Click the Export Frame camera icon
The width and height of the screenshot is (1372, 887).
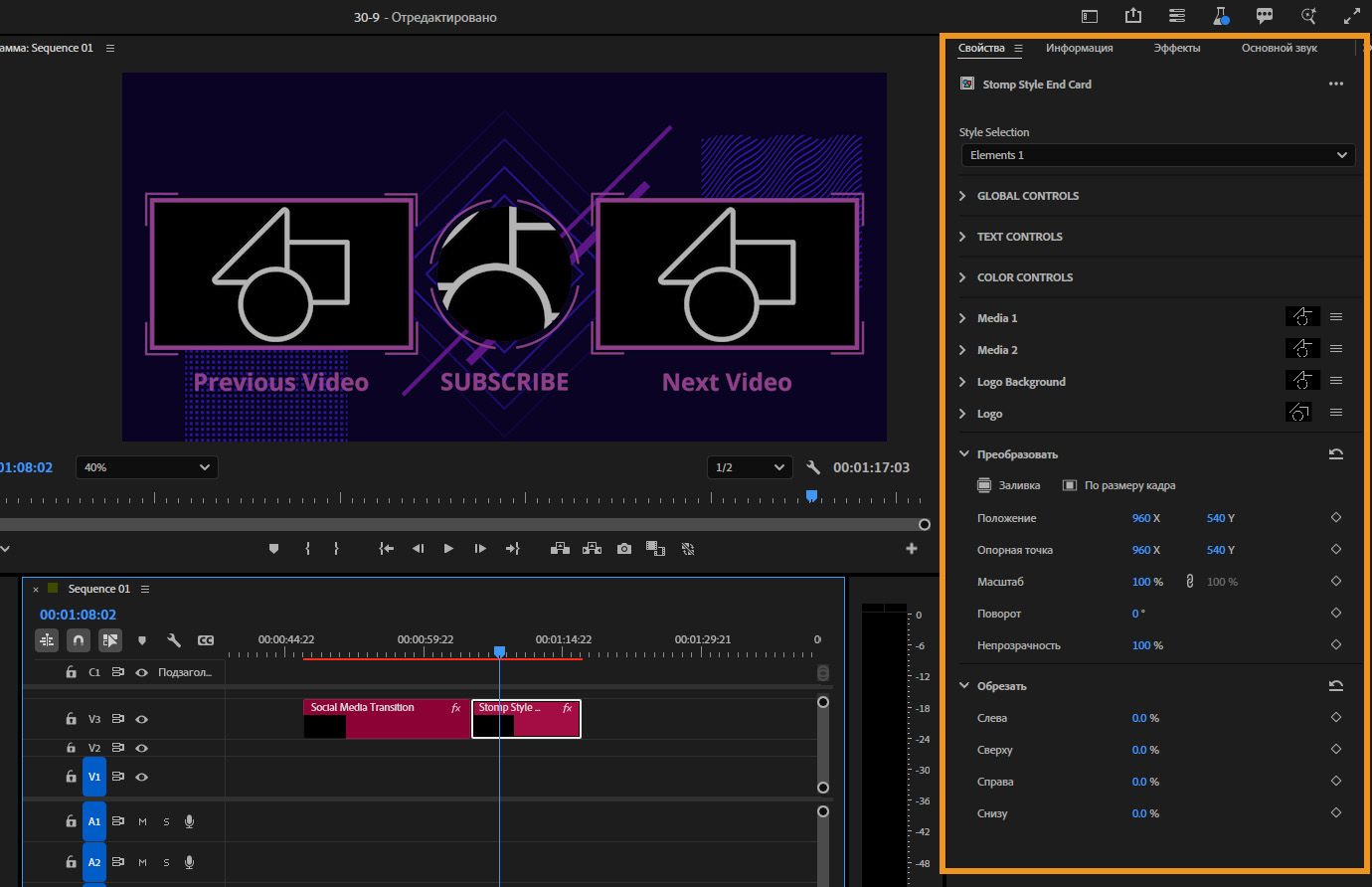(623, 549)
